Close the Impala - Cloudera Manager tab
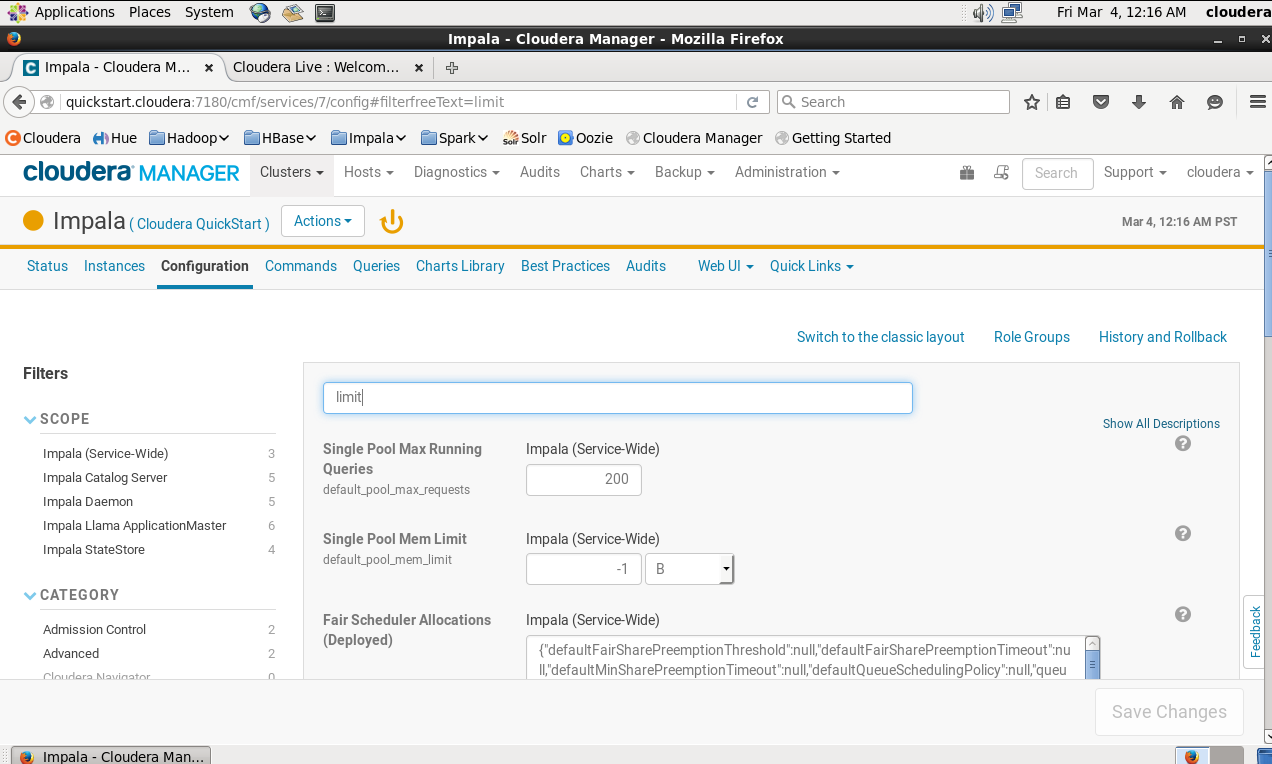 pos(209,68)
